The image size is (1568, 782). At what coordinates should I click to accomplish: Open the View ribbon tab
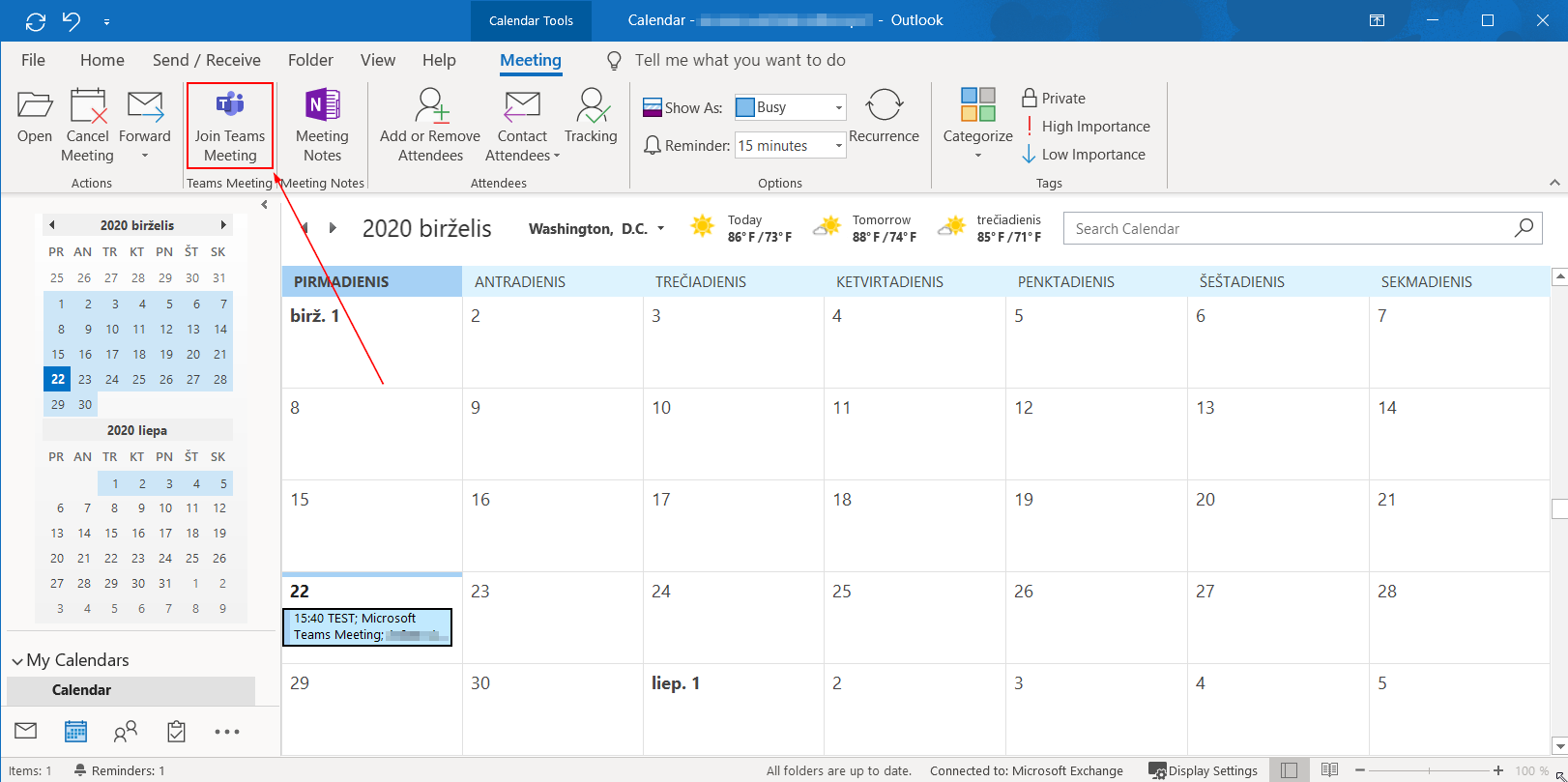pos(377,60)
